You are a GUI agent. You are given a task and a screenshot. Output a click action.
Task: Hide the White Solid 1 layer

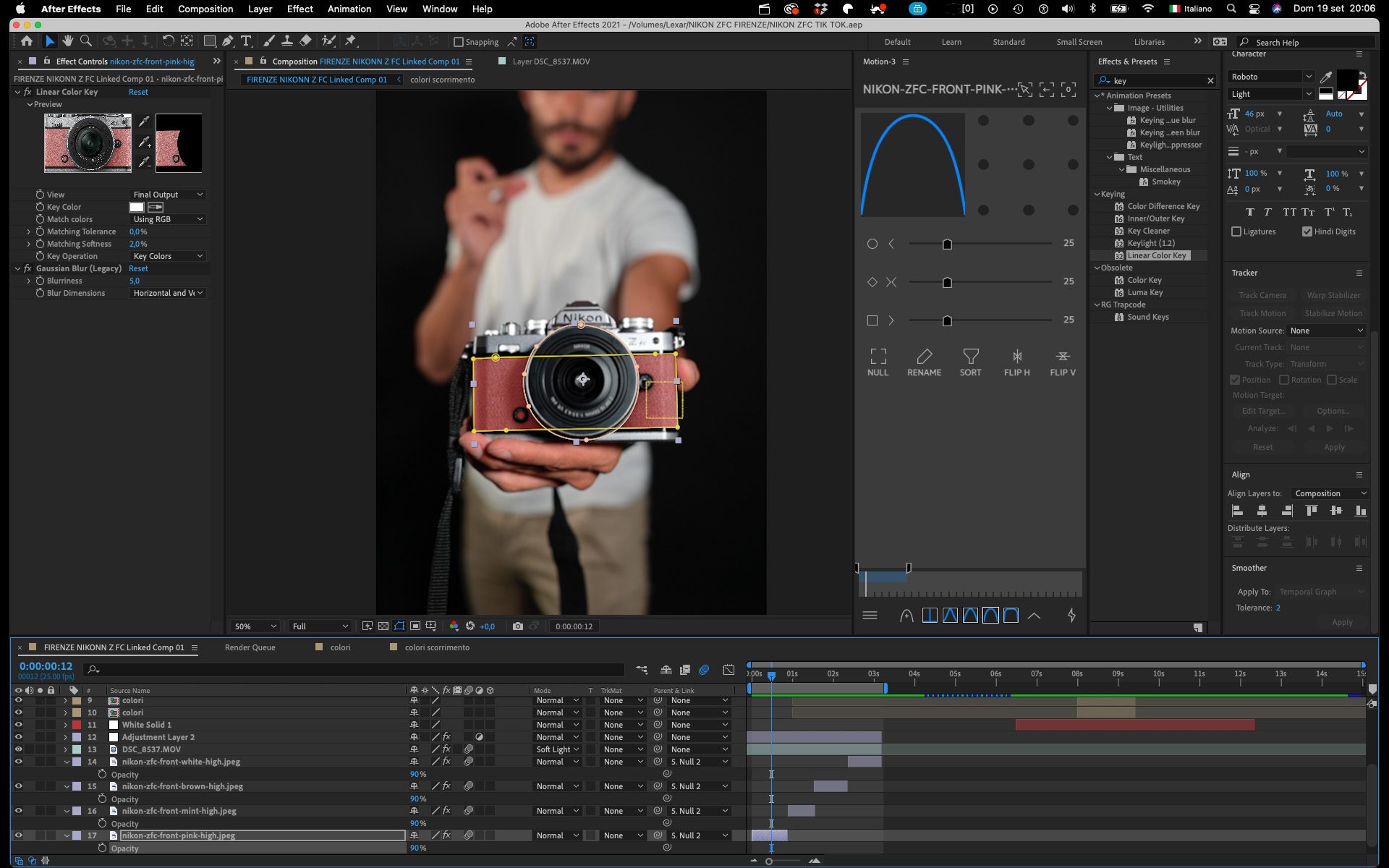point(18,725)
